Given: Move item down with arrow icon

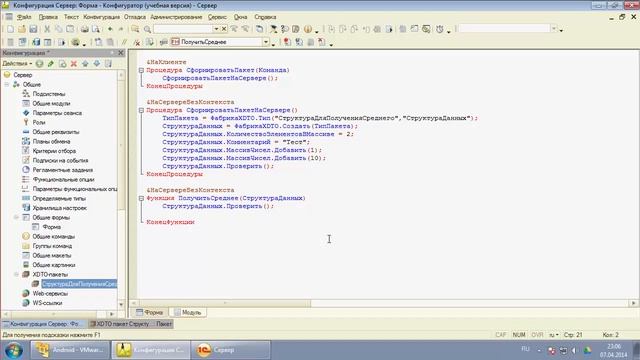Looking at the screenshot, I should click(97, 64).
